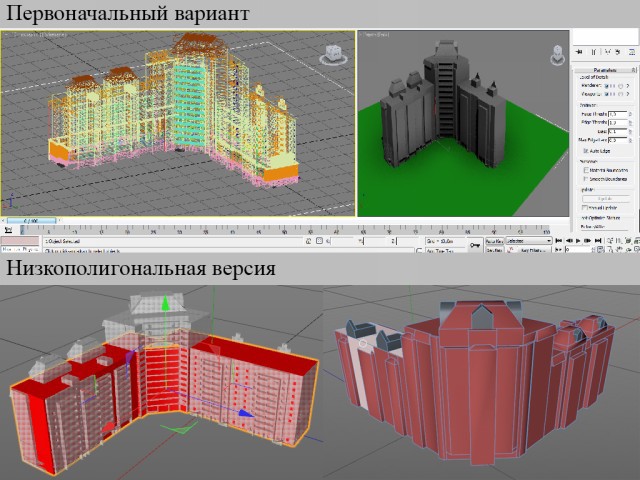Click frame 50 on the track bar
This screenshot has width=640, height=480.
coord(284,231)
